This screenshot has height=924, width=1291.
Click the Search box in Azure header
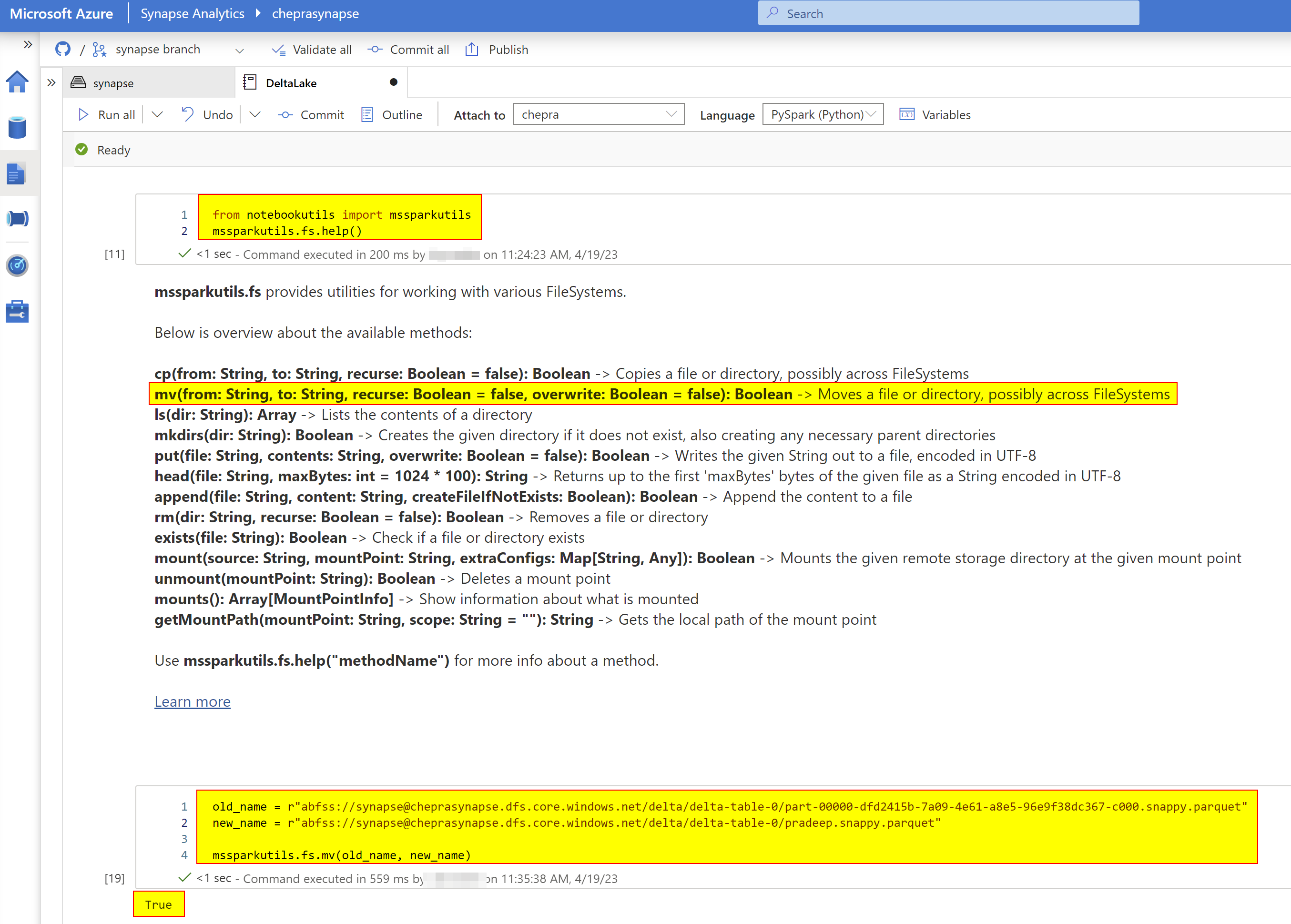pyautogui.click(x=948, y=13)
